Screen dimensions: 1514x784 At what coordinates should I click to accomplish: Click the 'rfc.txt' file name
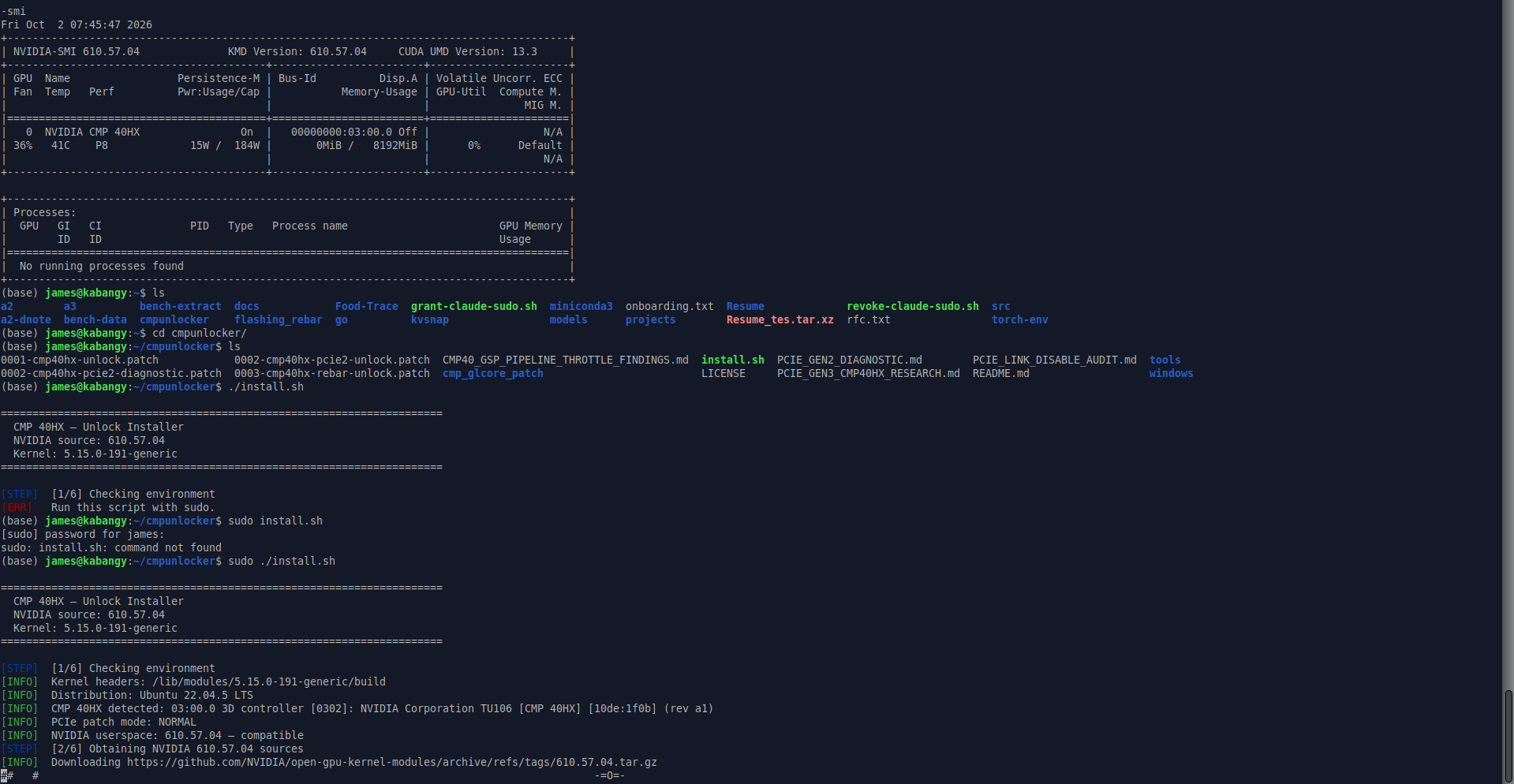click(x=869, y=319)
